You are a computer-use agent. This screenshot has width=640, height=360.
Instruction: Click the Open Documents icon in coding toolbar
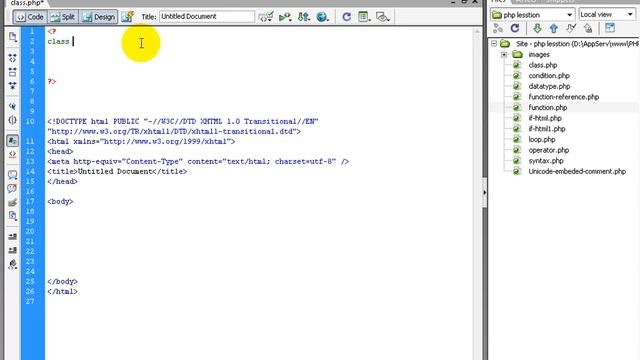coord(13,37)
